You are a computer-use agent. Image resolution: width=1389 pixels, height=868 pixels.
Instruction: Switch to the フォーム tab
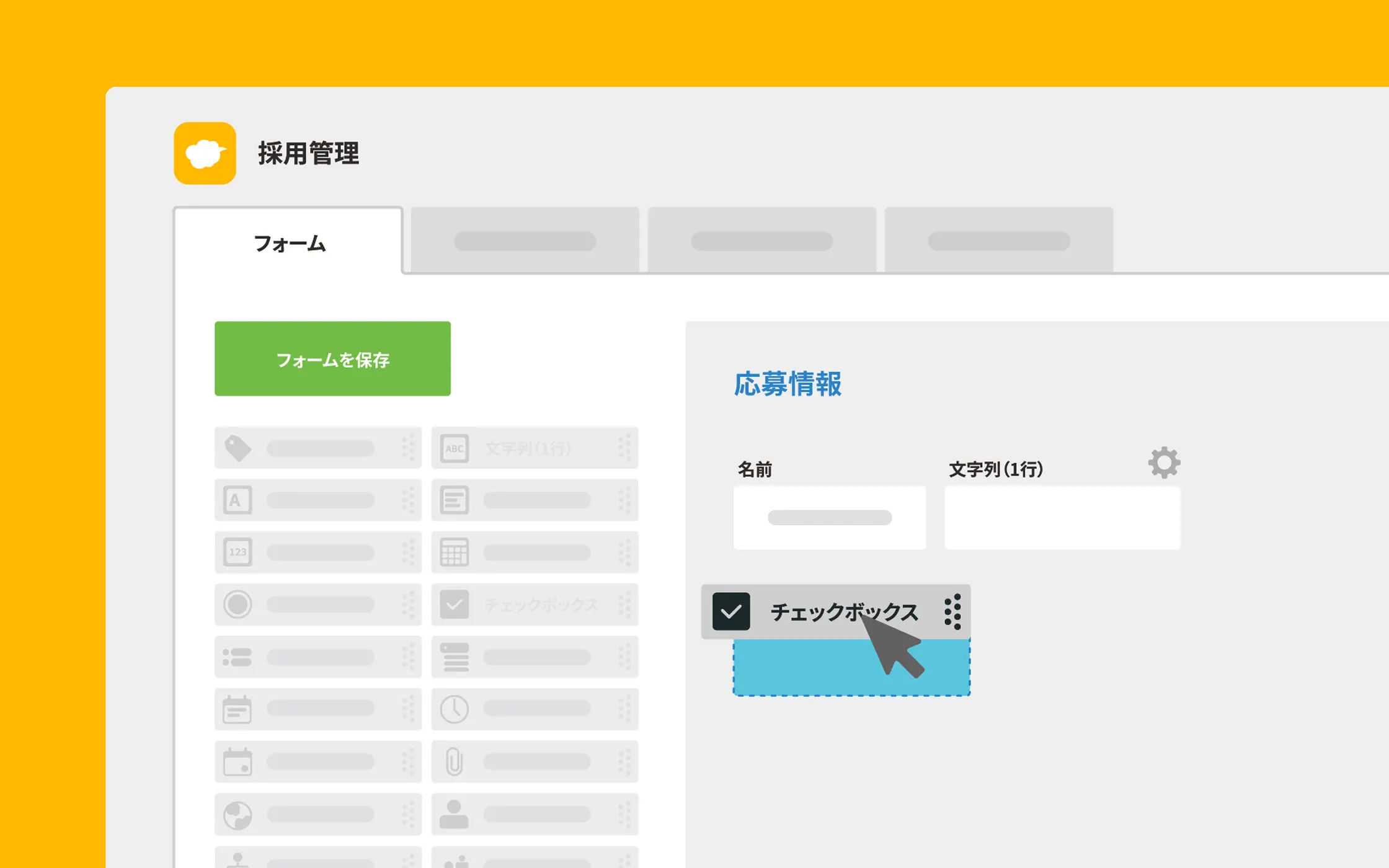coord(289,243)
